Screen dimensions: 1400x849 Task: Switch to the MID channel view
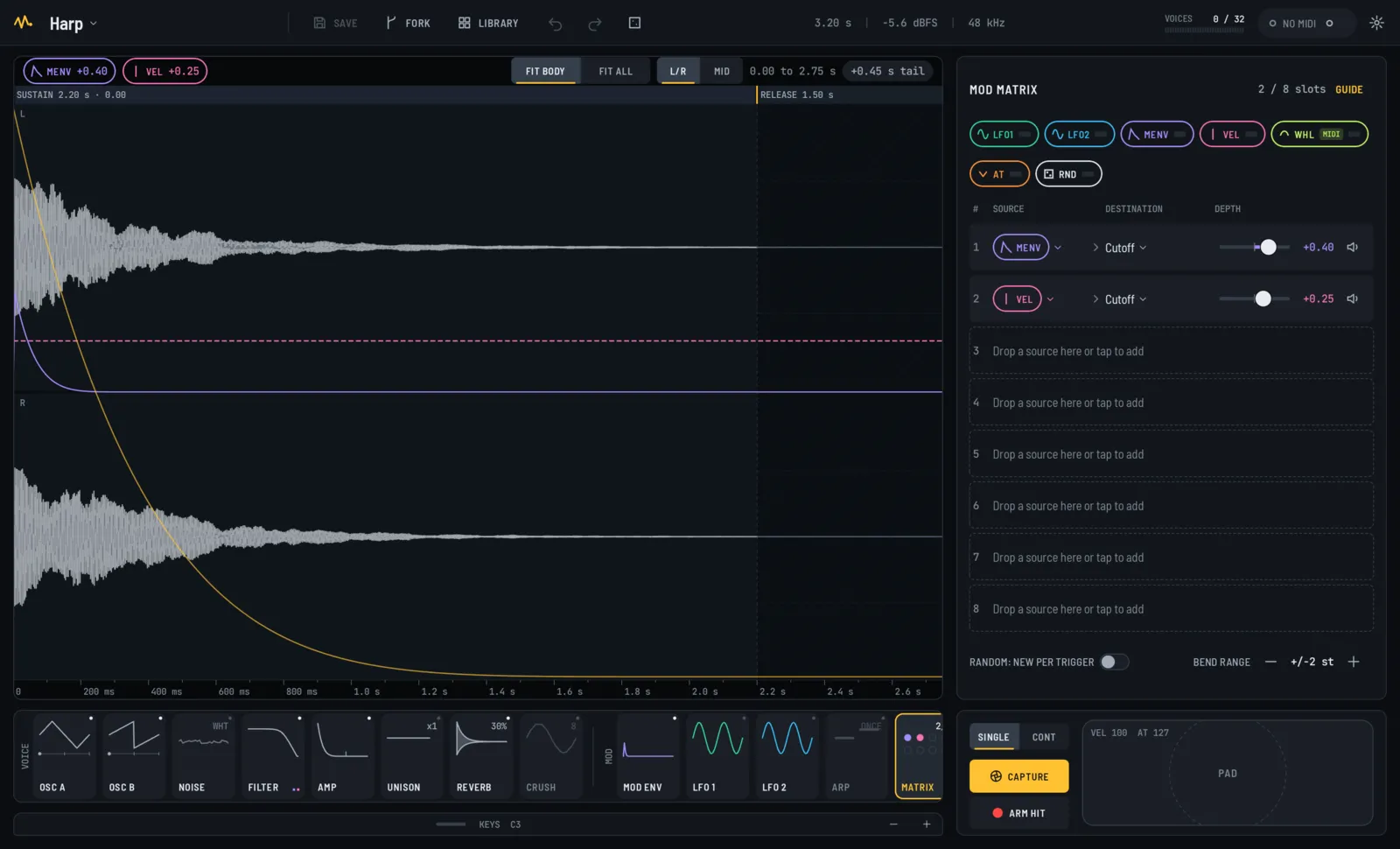click(722, 71)
